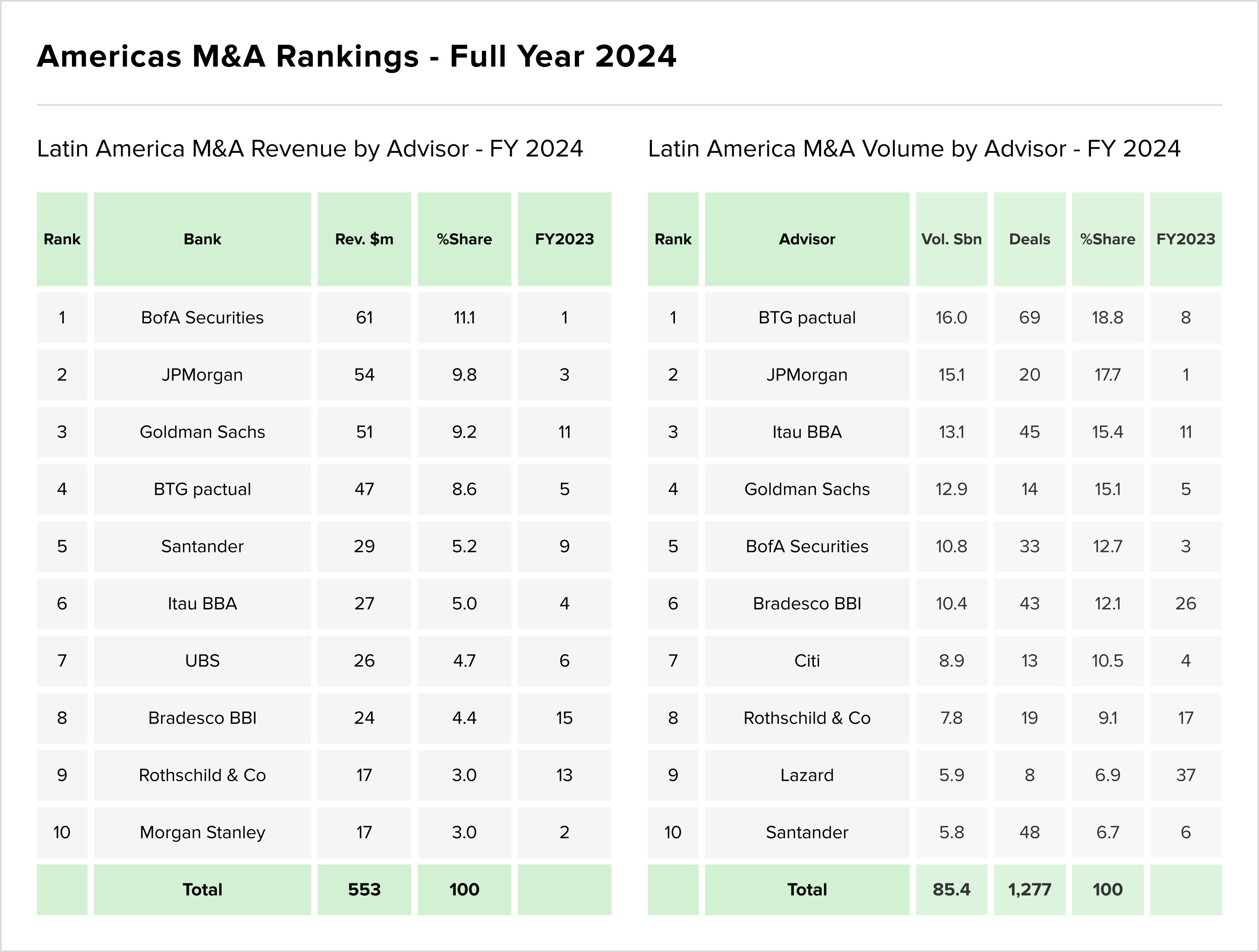Click the 'Deals' column header

pos(1029,239)
